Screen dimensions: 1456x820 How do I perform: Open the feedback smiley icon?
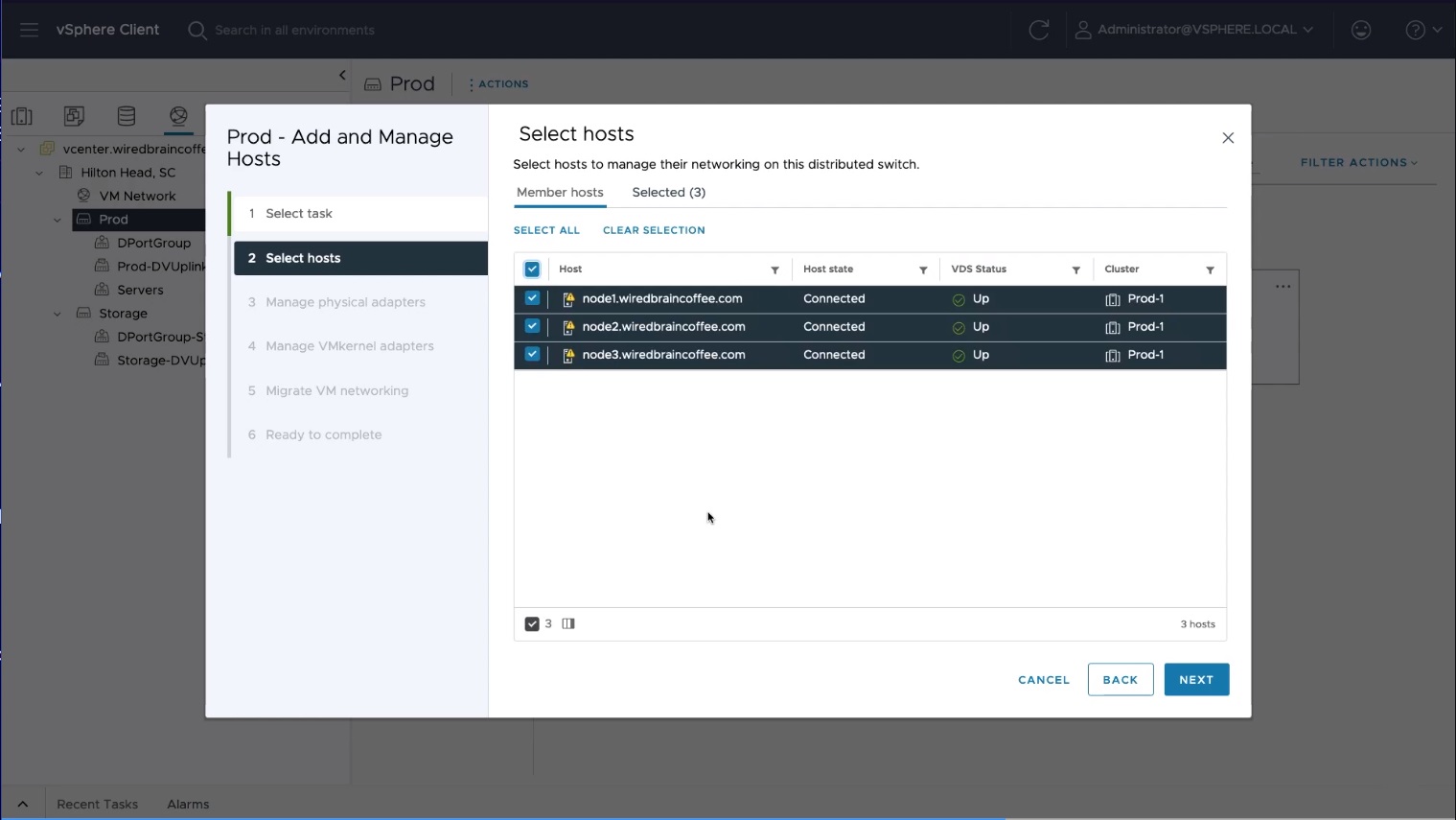tap(1360, 30)
